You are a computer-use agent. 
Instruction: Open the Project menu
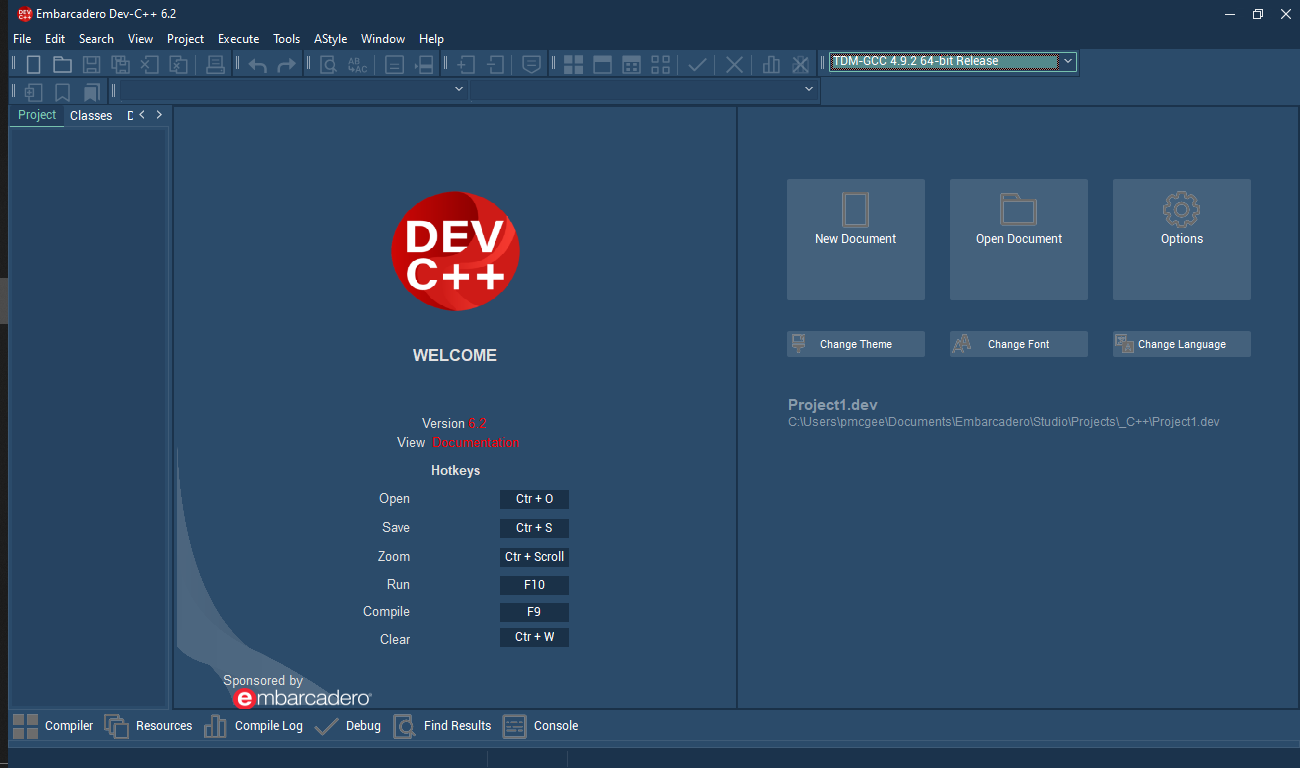(x=185, y=39)
